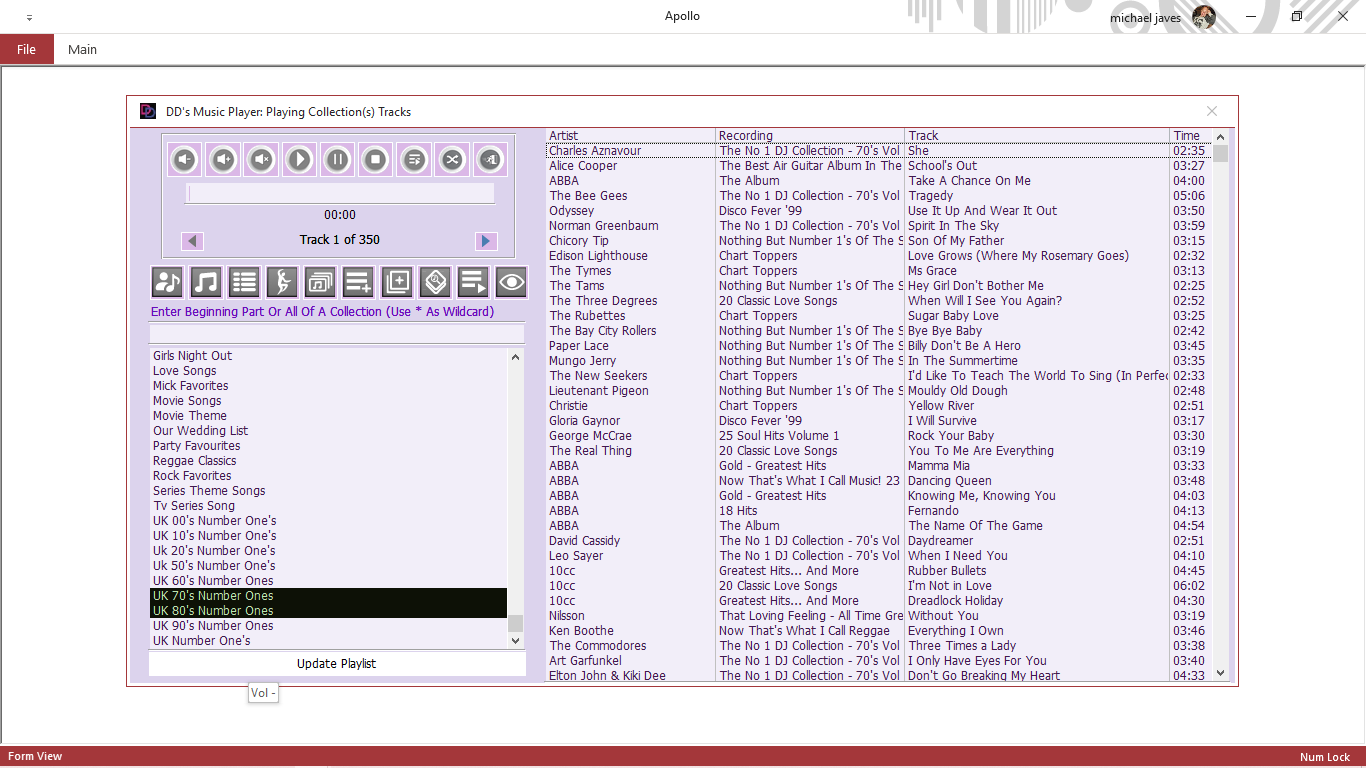The width and height of the screenshot is (1366, 768).
Task: Click the add collection plus-square icon
Action: pos(397,283)
